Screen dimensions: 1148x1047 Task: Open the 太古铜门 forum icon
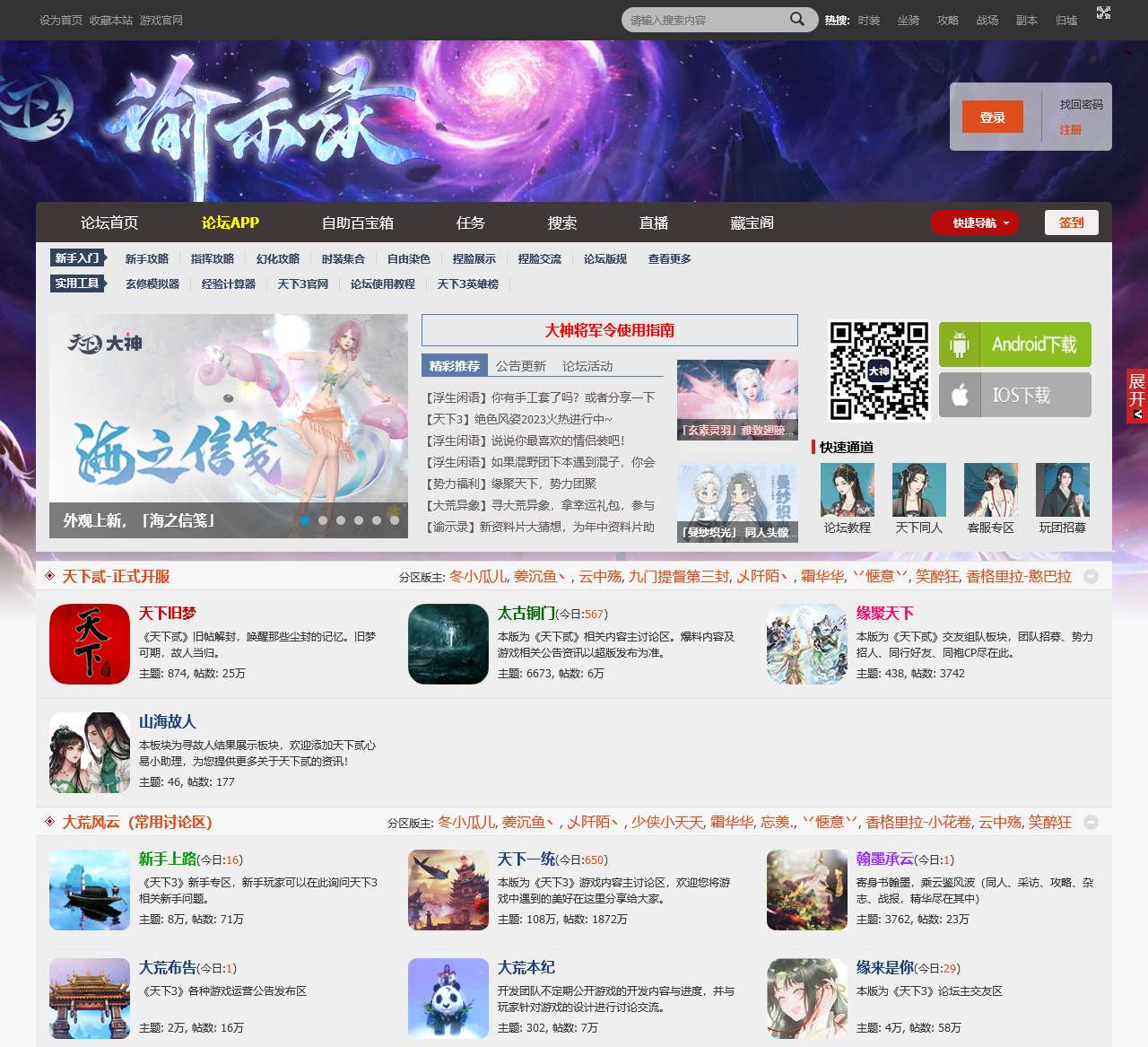point(448,644)
